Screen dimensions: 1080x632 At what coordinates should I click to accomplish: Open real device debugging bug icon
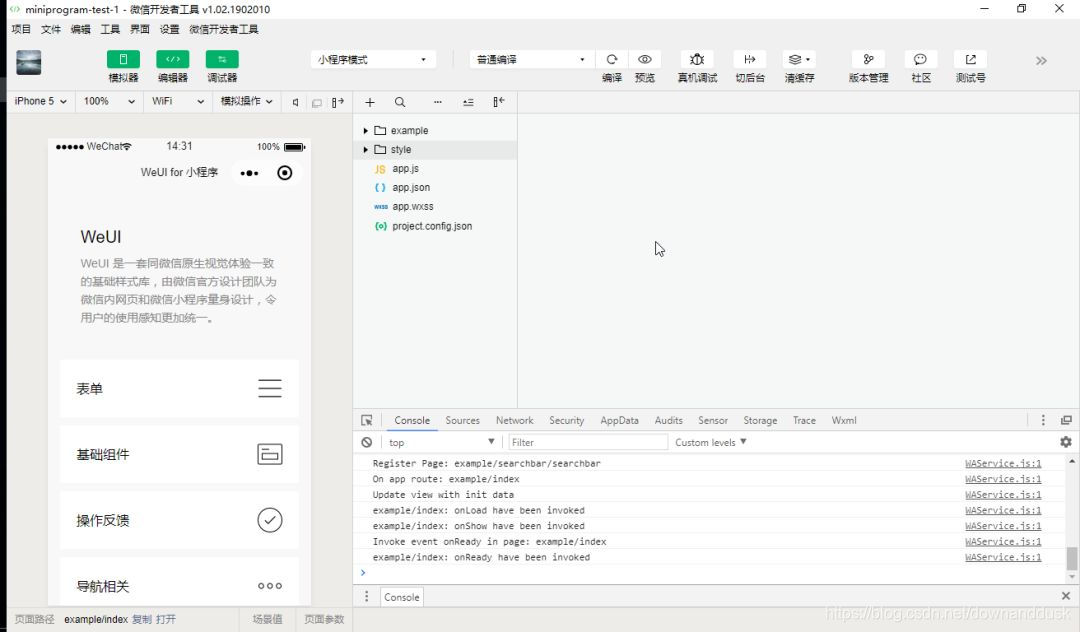697,59
